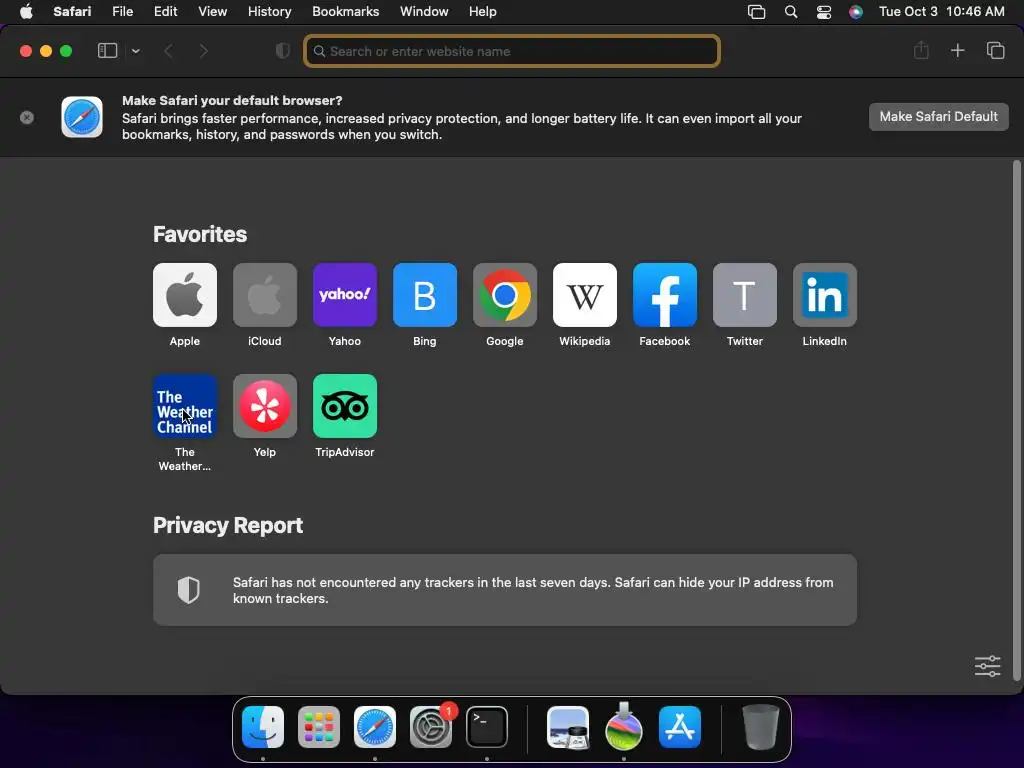Open the TripAdvisor favorite
The height and width of the screenshot is (768, 1024).
click(345, 406)
